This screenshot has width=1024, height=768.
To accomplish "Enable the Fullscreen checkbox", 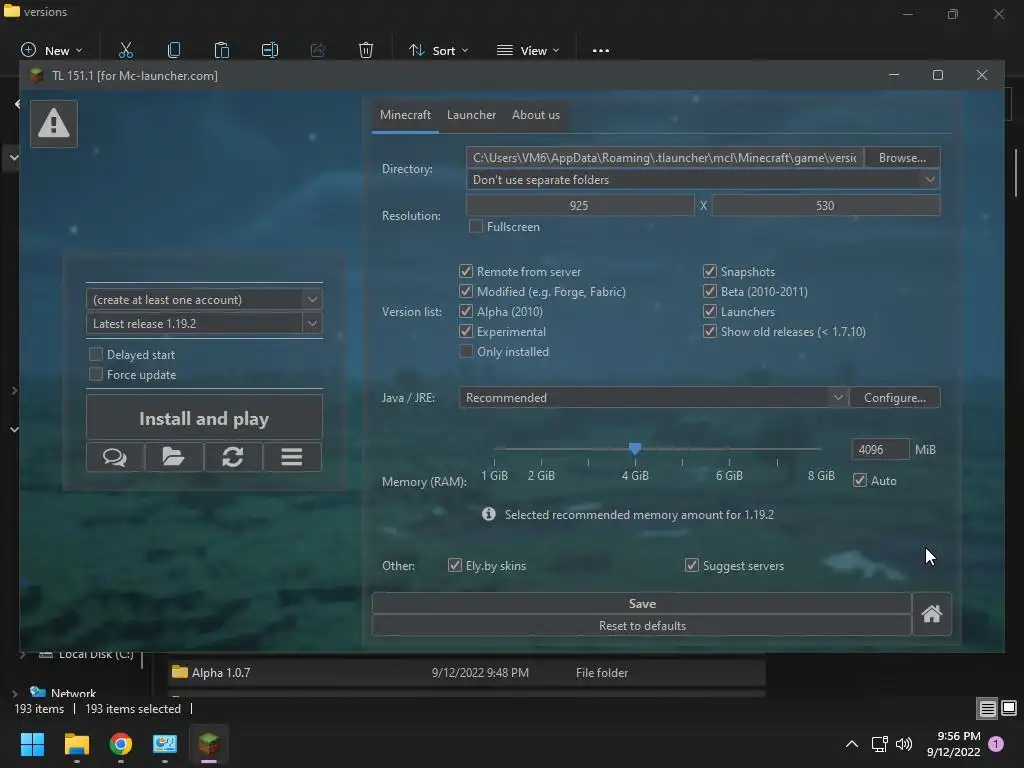I will pyautogui.click(x=476, y=227).
